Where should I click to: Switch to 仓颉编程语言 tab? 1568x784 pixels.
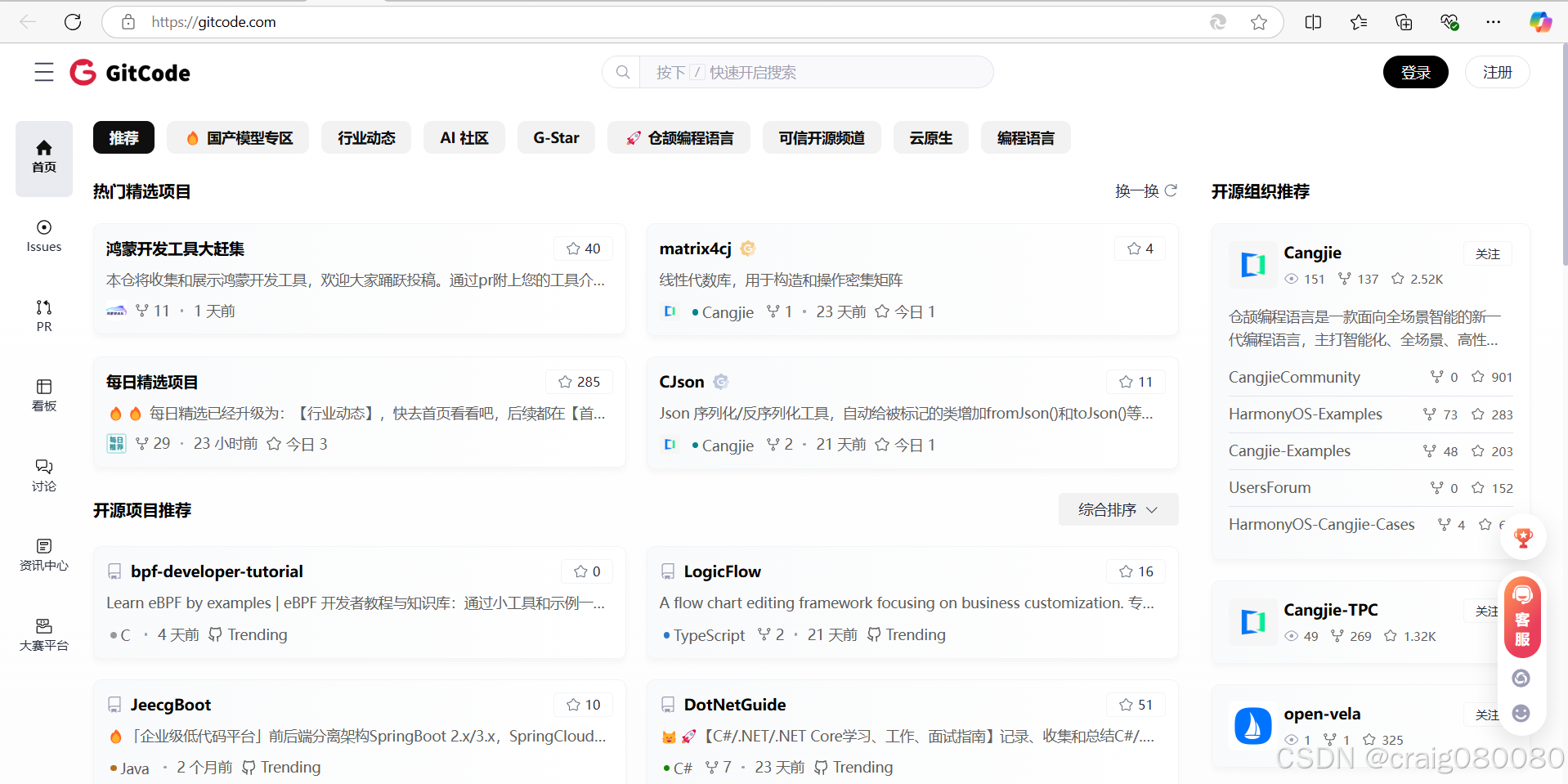point(679,137)
